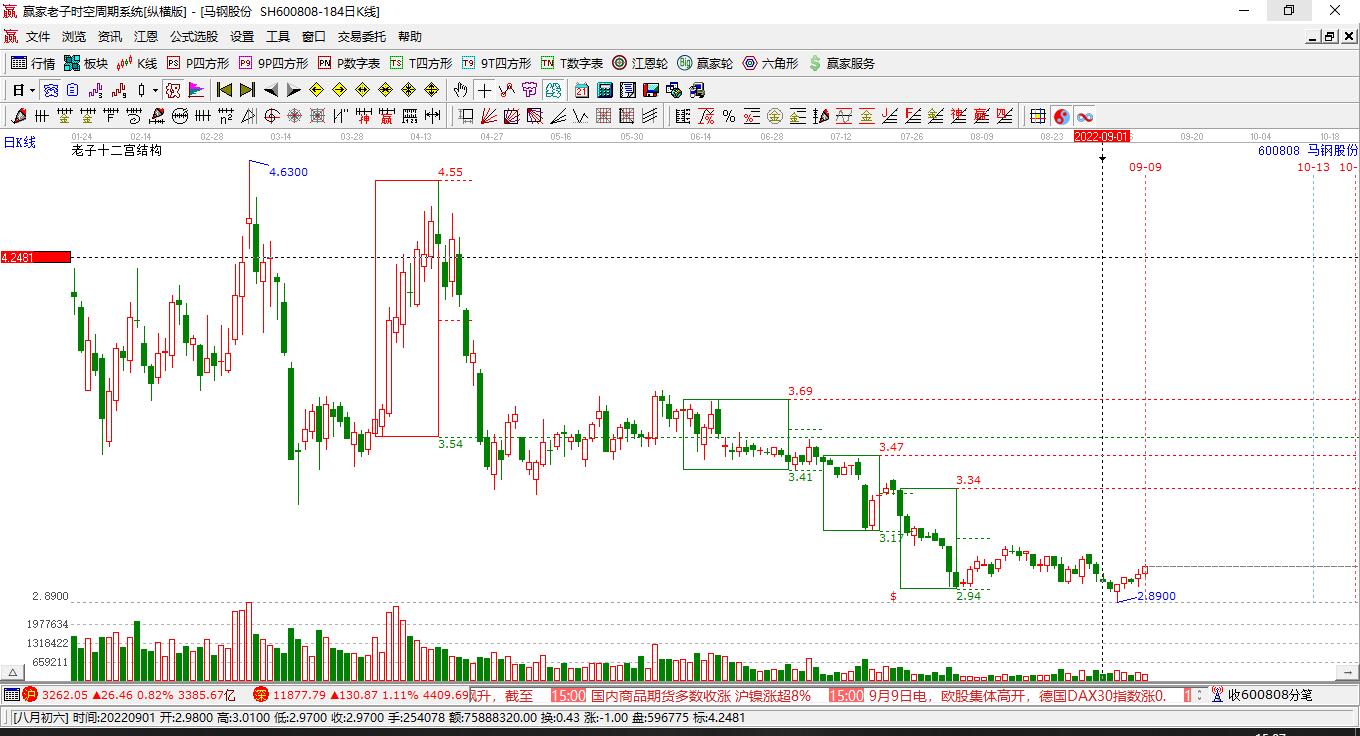1360x736 pixels.
Task: Open the 帮助 menu
Action: (x=410, y=36)
